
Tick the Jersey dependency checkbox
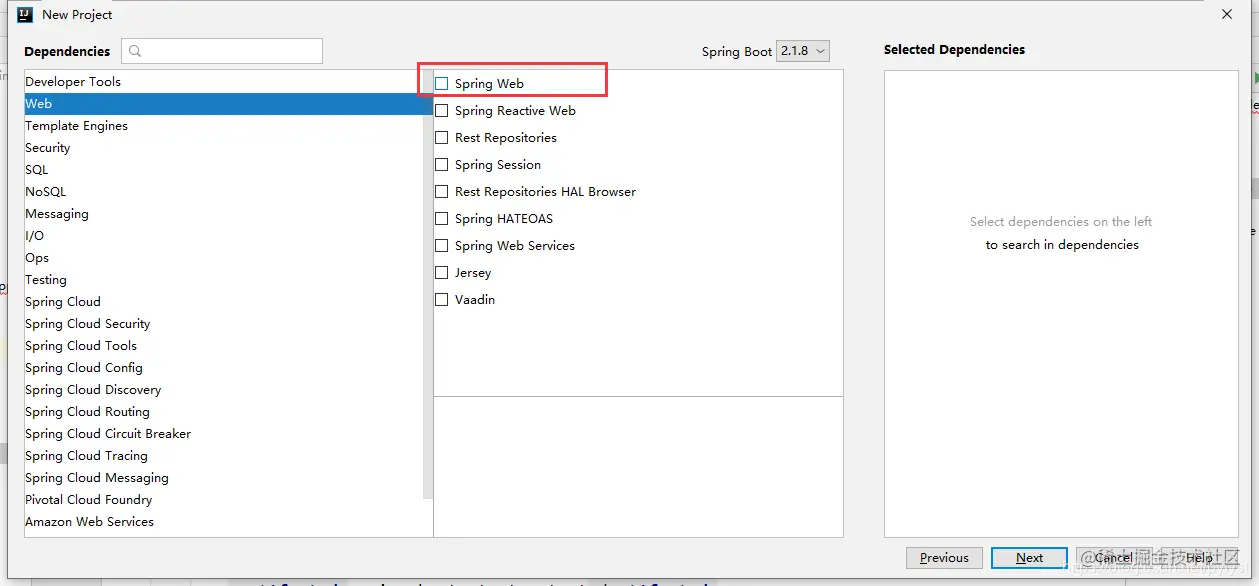(441, 273)
